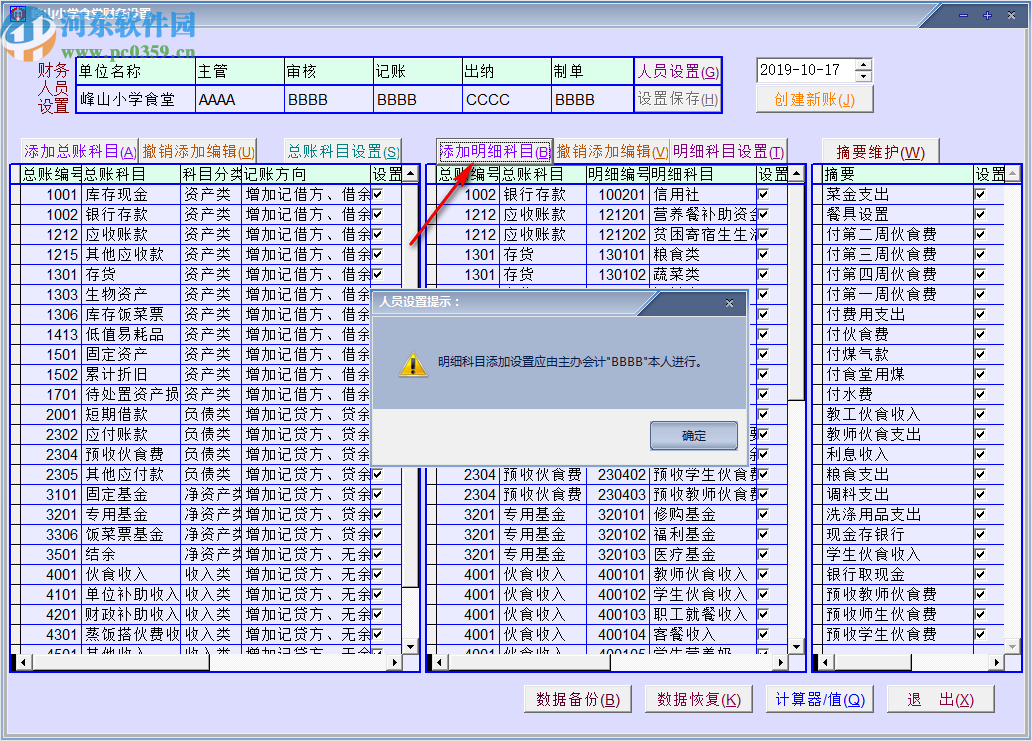Open 摘要维护(W)
Viewport: 1032px width, 741px height.
[881, 152]
